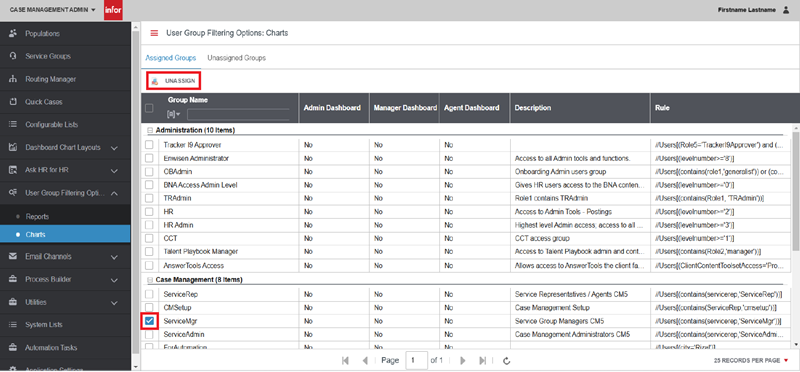Viewport: 800px width, 372px height.
Task: Collapse the Administration group
Action: (x=149, y=130)
